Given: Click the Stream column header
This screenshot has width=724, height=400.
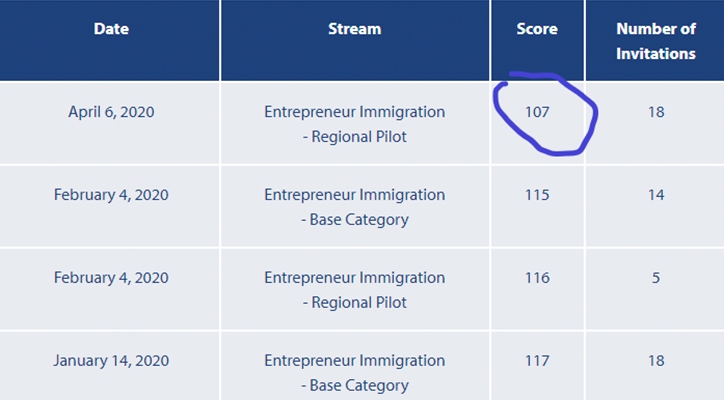Looking at the screenshot, I should (x=355, y=29).
